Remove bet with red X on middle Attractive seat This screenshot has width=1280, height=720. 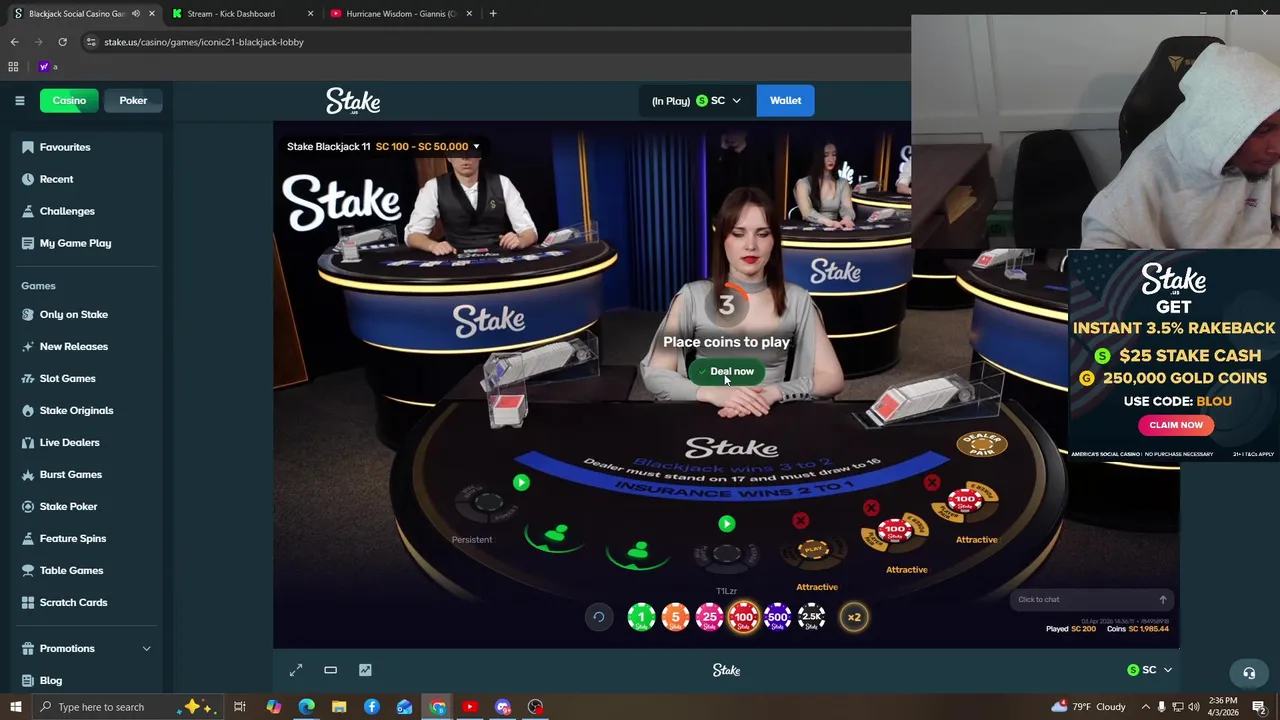tap(871, 508)
